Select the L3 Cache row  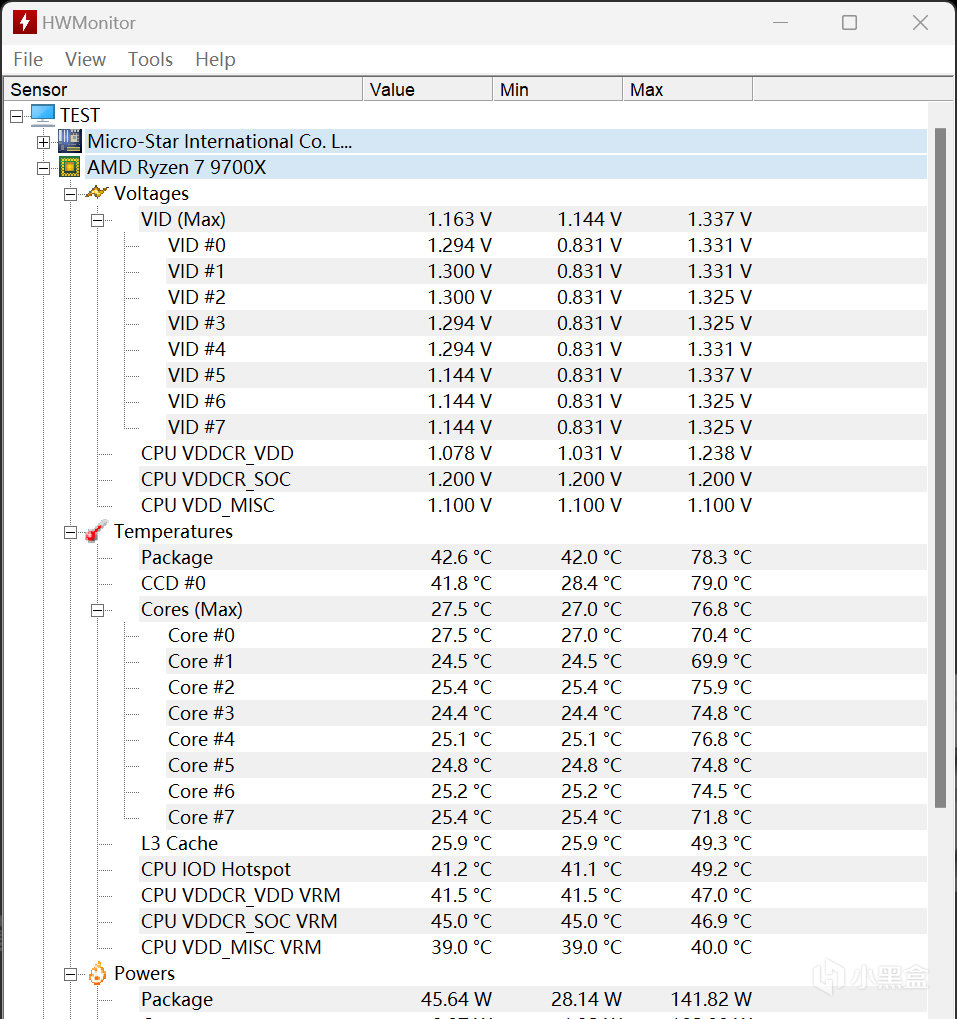pos(533,843)
